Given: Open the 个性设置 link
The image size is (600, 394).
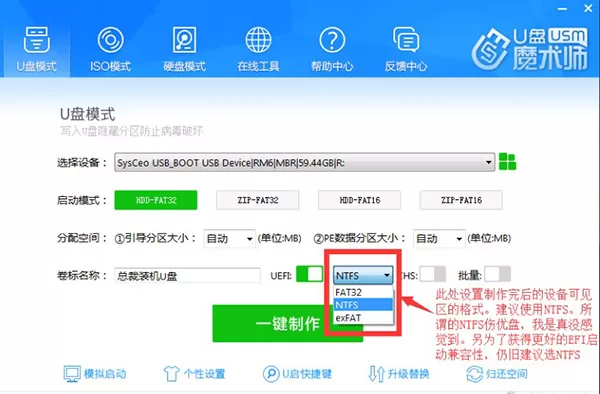Looking at the screenshot, I should 204,374.
